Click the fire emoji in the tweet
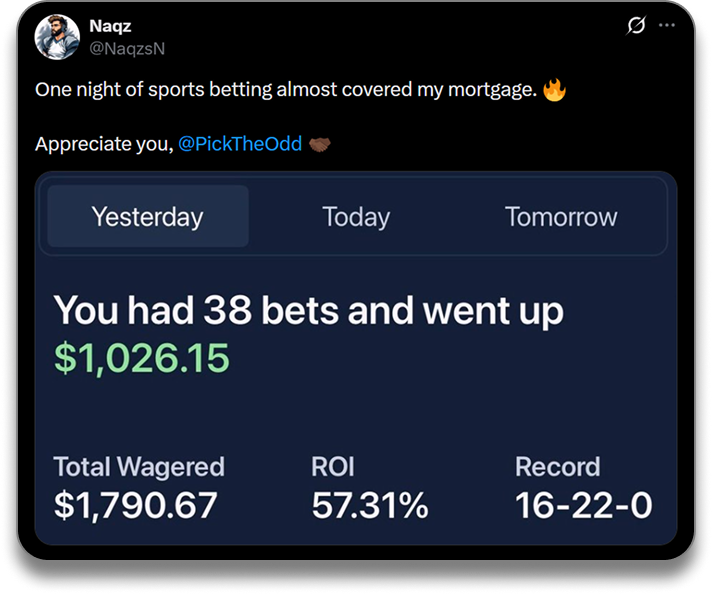The image size is (712, 594). pyautogui.click(x=554, y=90)
